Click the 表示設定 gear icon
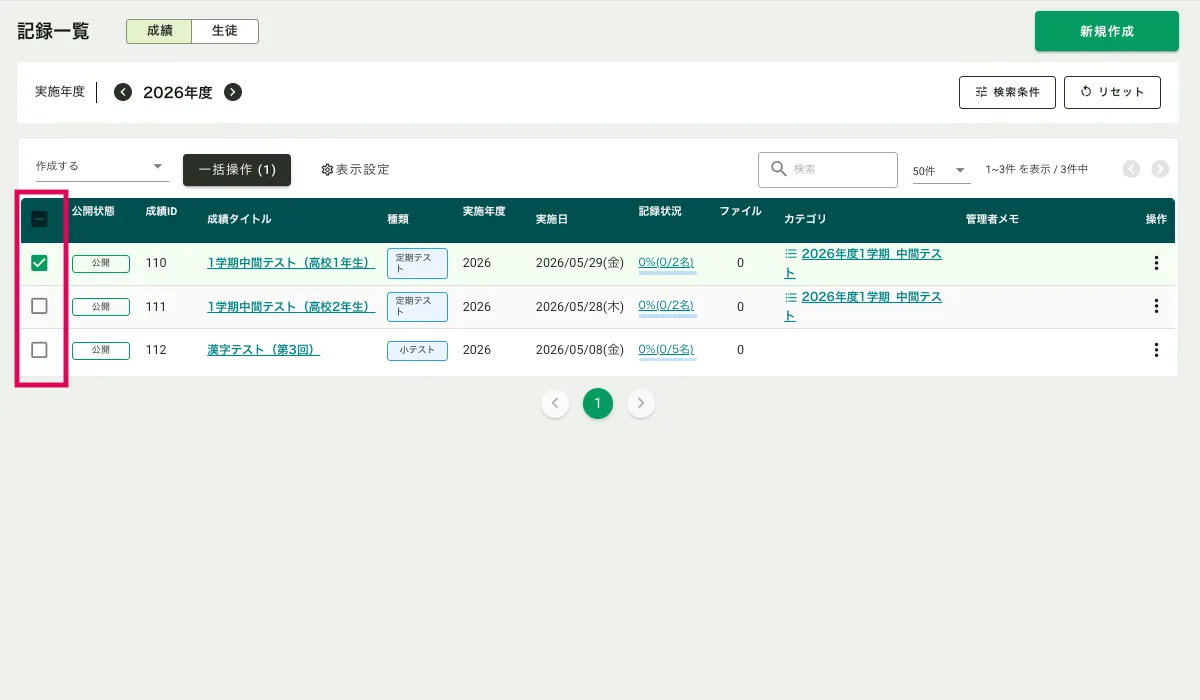 327,170
